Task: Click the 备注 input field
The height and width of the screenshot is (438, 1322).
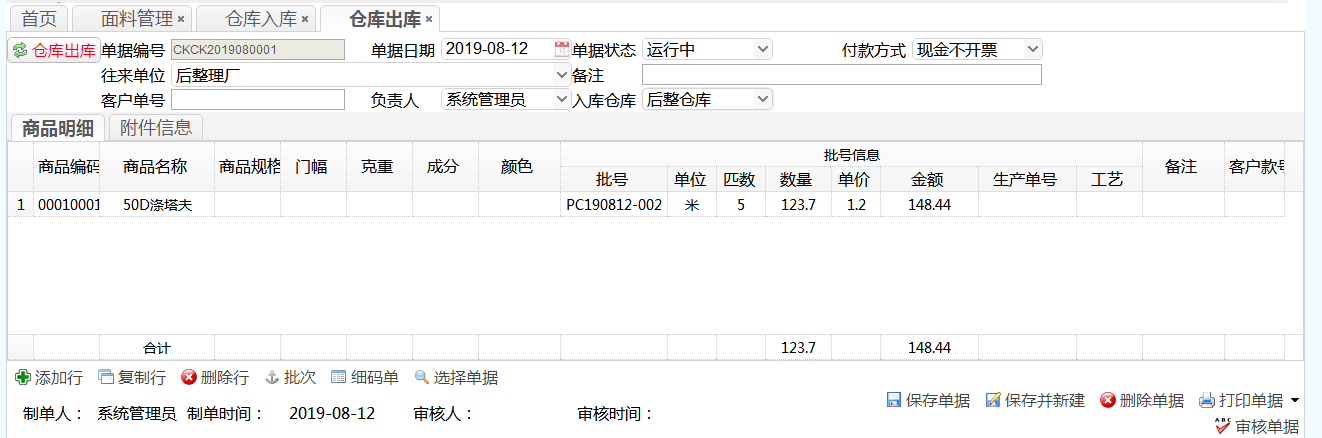Action: [842, 74]
